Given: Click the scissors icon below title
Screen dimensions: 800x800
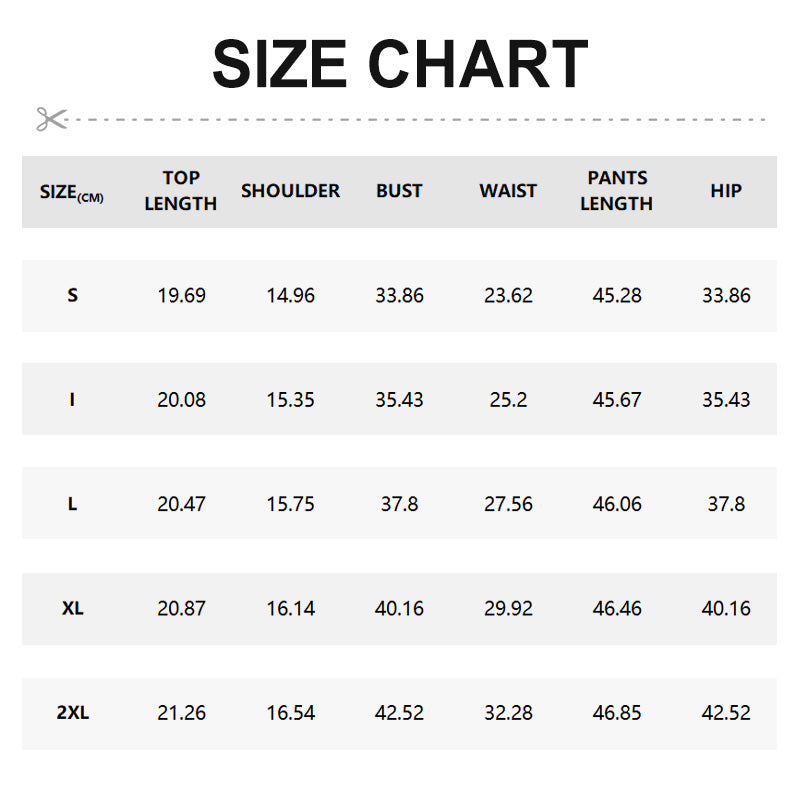Looking at the screenshot, I should tap(51, 119).
